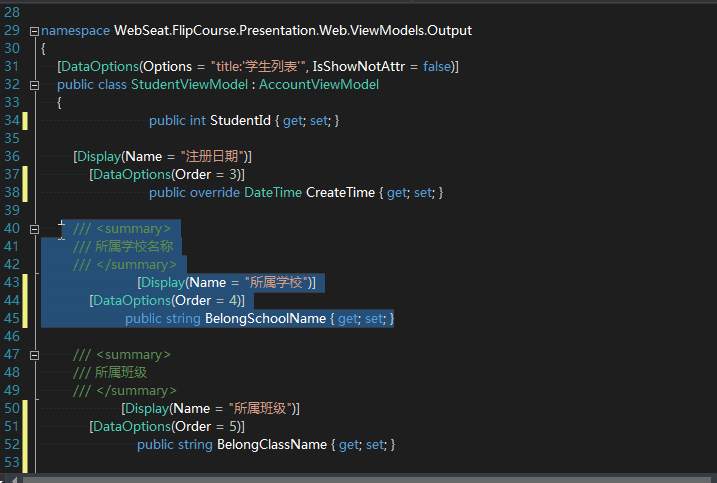Click the horizontal scrollbar track
Image resolution: width=717 pixels, height=483 pixels.
tap(369, 480)
